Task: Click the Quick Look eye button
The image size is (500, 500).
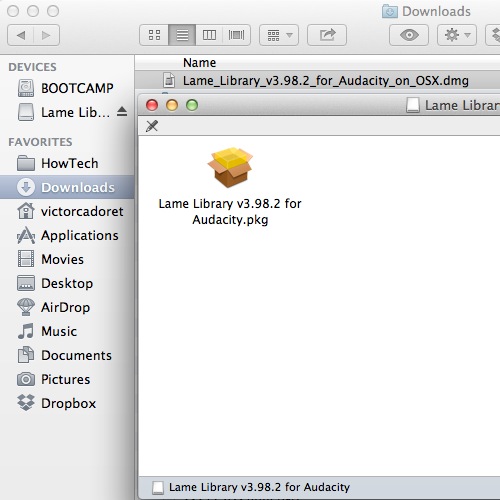Action: (409, 35)
